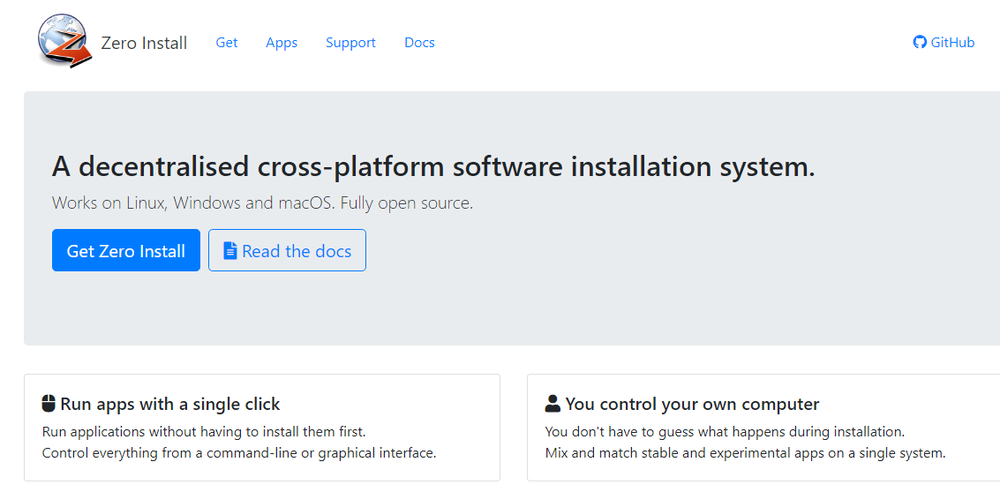This screenshot has height=488, width=1000.
Task: Click 'You control your own computer' heading
Action: point(692,404)
